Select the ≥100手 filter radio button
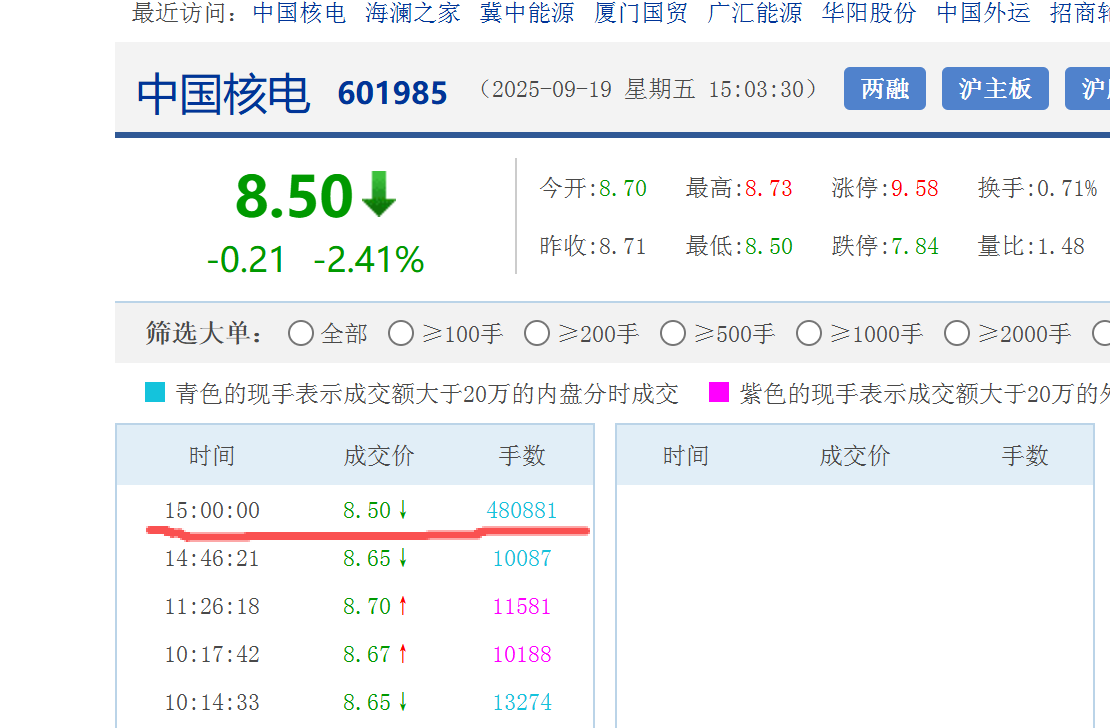The image size is (1110, 728). (x=401, y=333)
